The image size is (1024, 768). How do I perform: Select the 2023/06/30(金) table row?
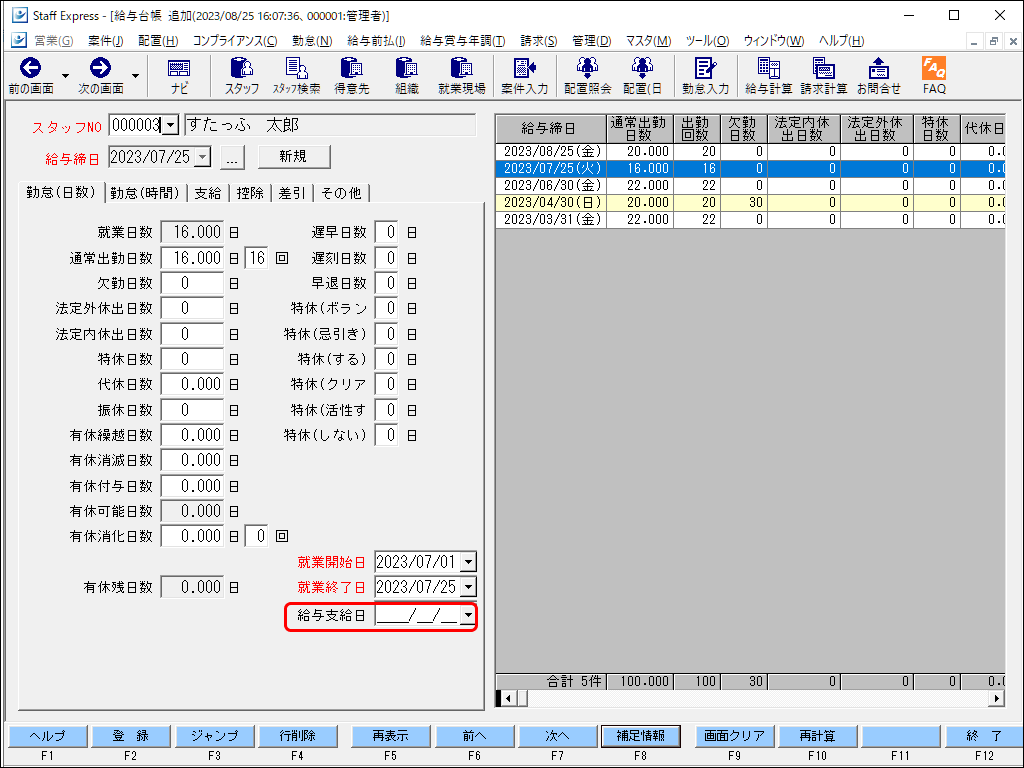[x=750, y=185]
